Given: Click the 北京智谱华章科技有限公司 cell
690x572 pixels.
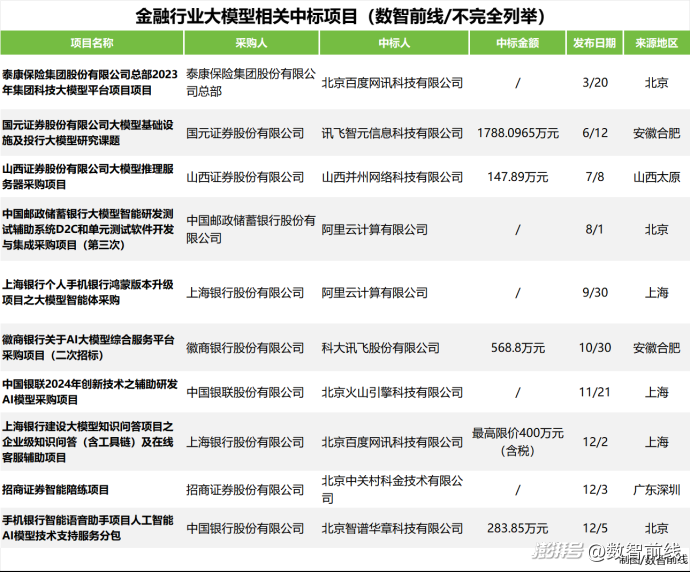Looking at the screenshot, I should pyautogui.click(x=392, y=528).
